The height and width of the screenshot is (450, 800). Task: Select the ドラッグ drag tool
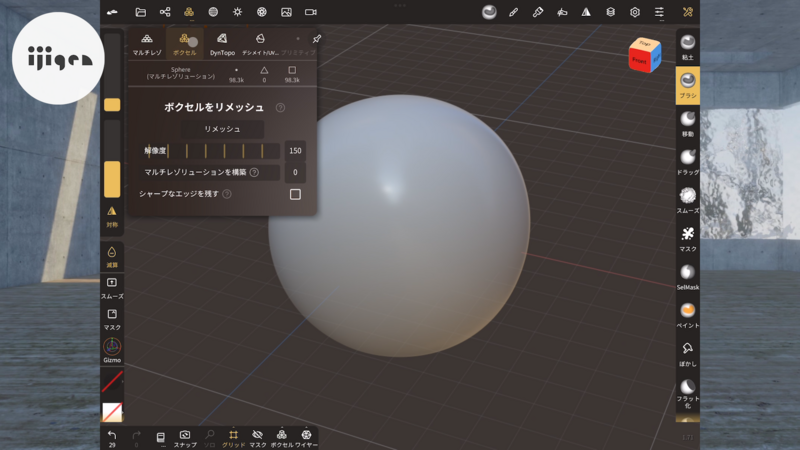[688, 162]
